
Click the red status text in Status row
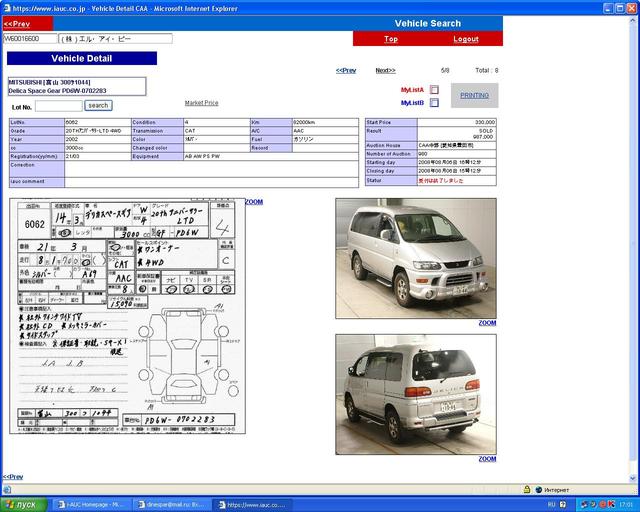441,180
